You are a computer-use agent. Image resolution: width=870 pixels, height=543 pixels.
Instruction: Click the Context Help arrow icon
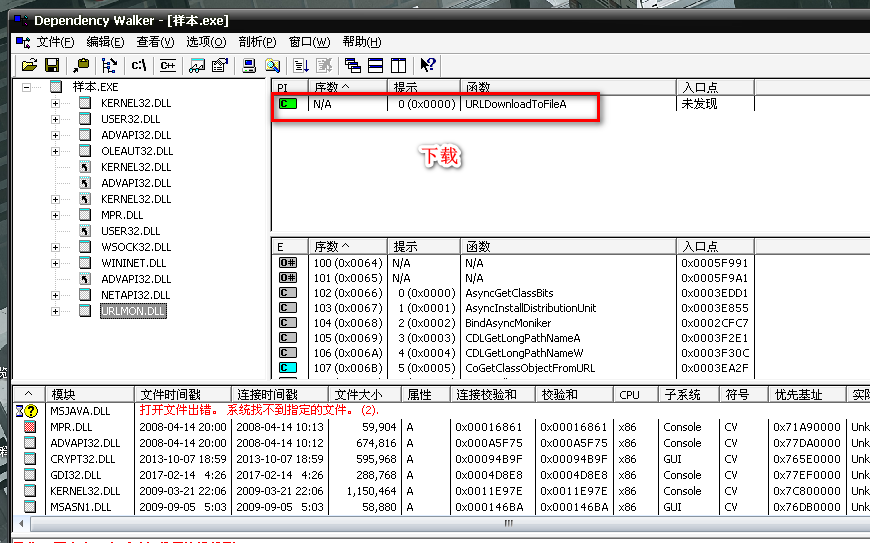point(428,65)
